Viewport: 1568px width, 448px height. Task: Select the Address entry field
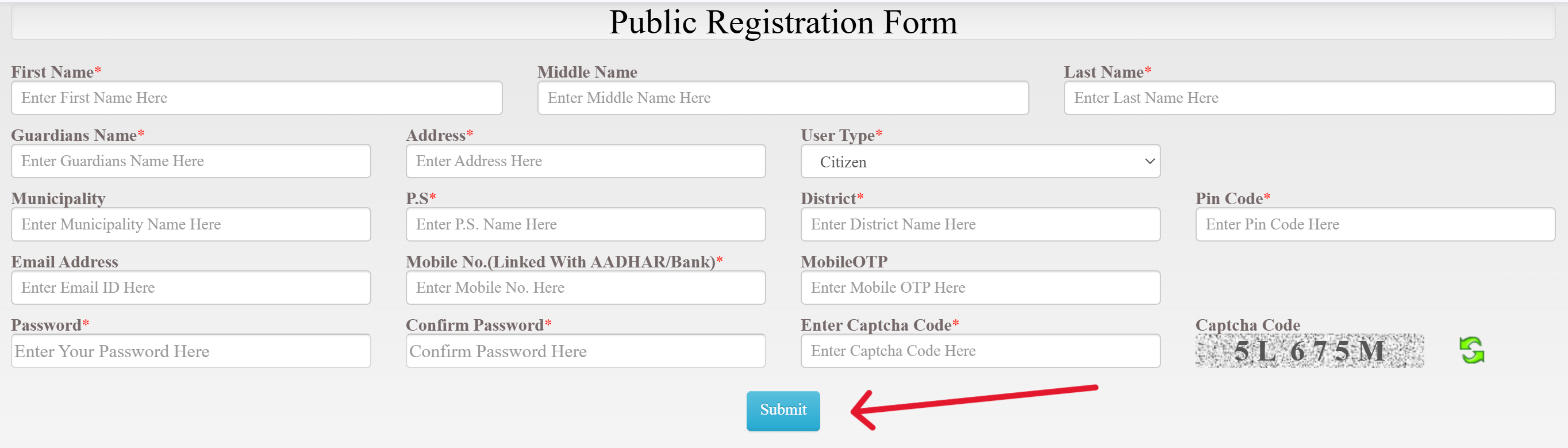coord(585,160)
